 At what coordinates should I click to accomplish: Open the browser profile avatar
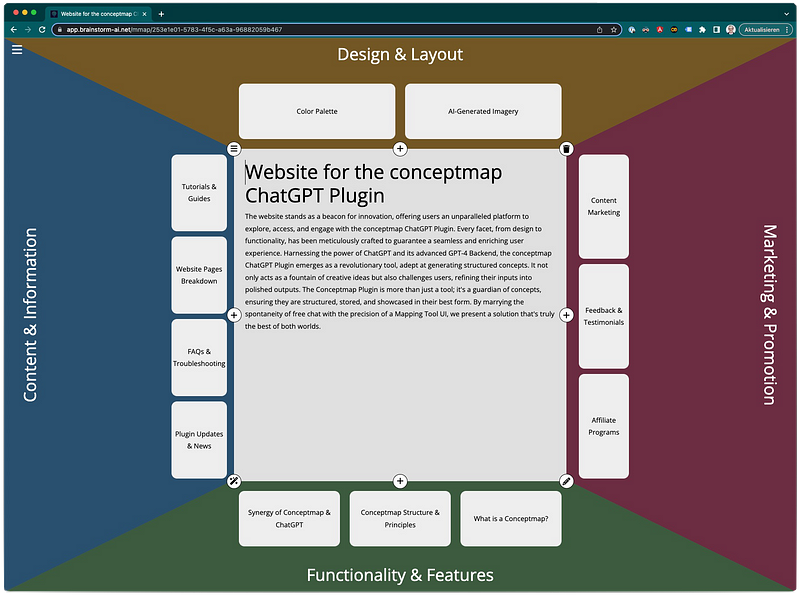pyautogui.click(x=731, y=30)
